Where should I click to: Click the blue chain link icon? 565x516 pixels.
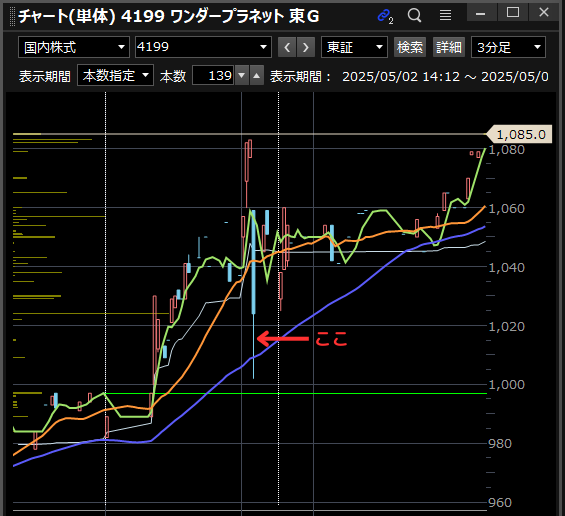coord(385,16)
